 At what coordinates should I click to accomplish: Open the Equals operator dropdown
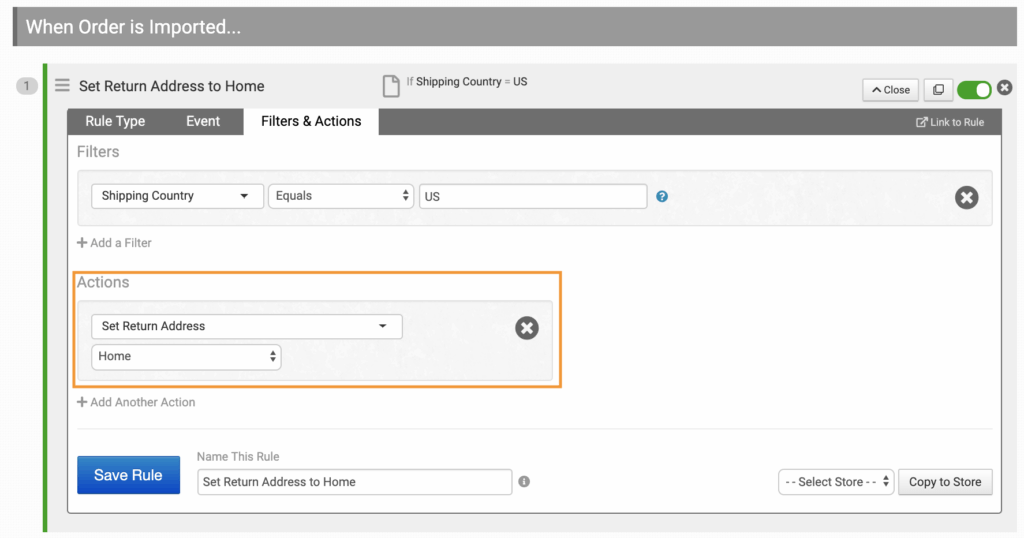click(x=341, y=196)
